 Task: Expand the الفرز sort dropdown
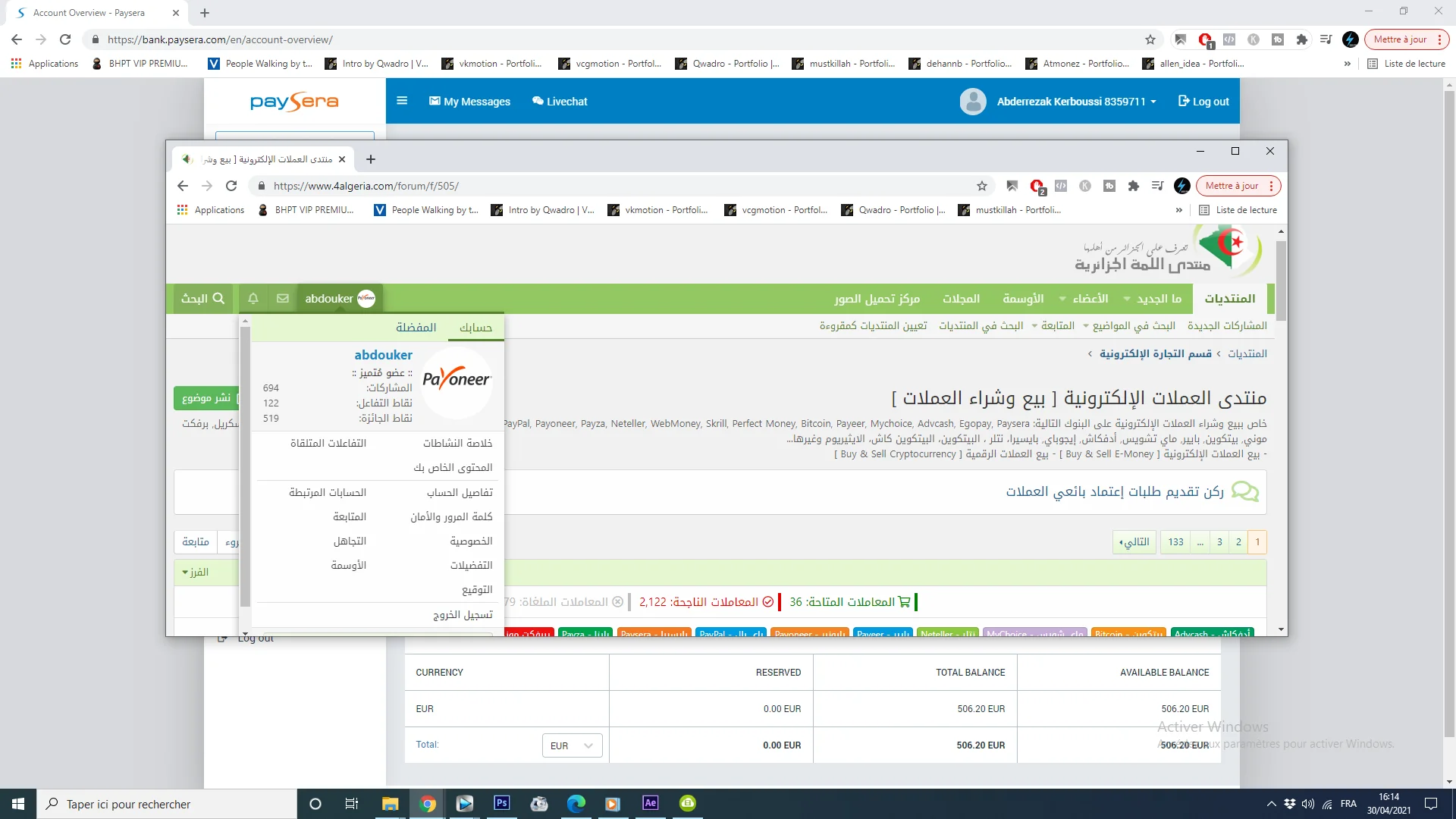tap(196, 573)
